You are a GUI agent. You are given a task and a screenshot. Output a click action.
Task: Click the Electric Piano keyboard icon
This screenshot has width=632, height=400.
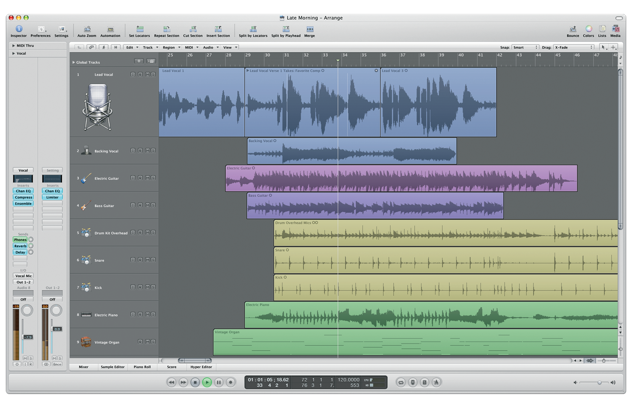(x=86, y=315)
